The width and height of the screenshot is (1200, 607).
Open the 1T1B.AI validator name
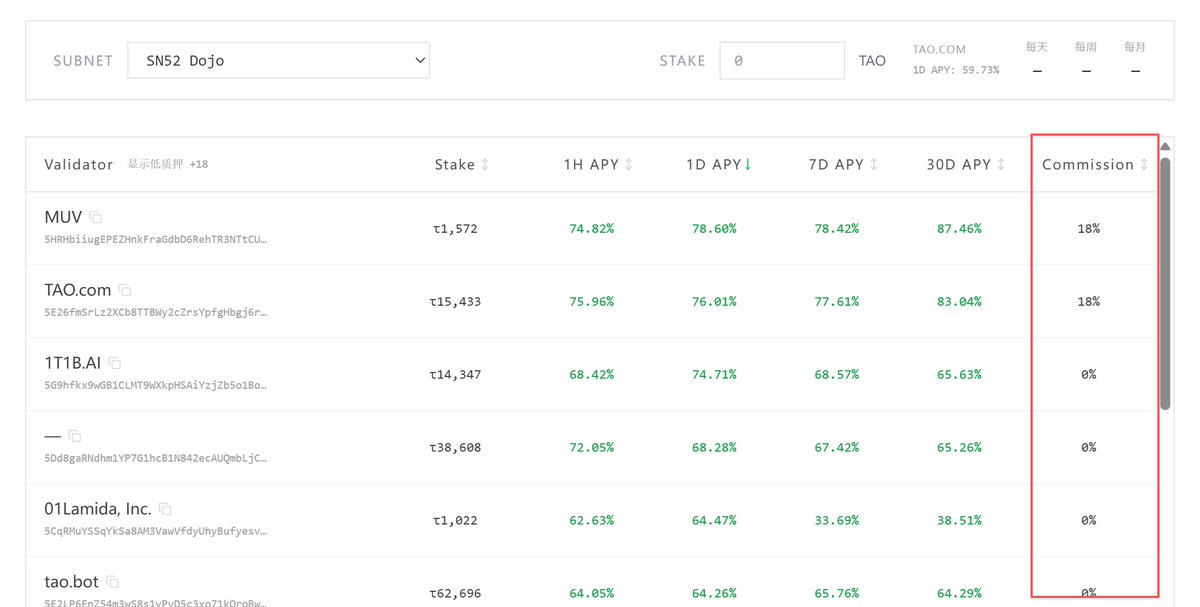[73, 363]
